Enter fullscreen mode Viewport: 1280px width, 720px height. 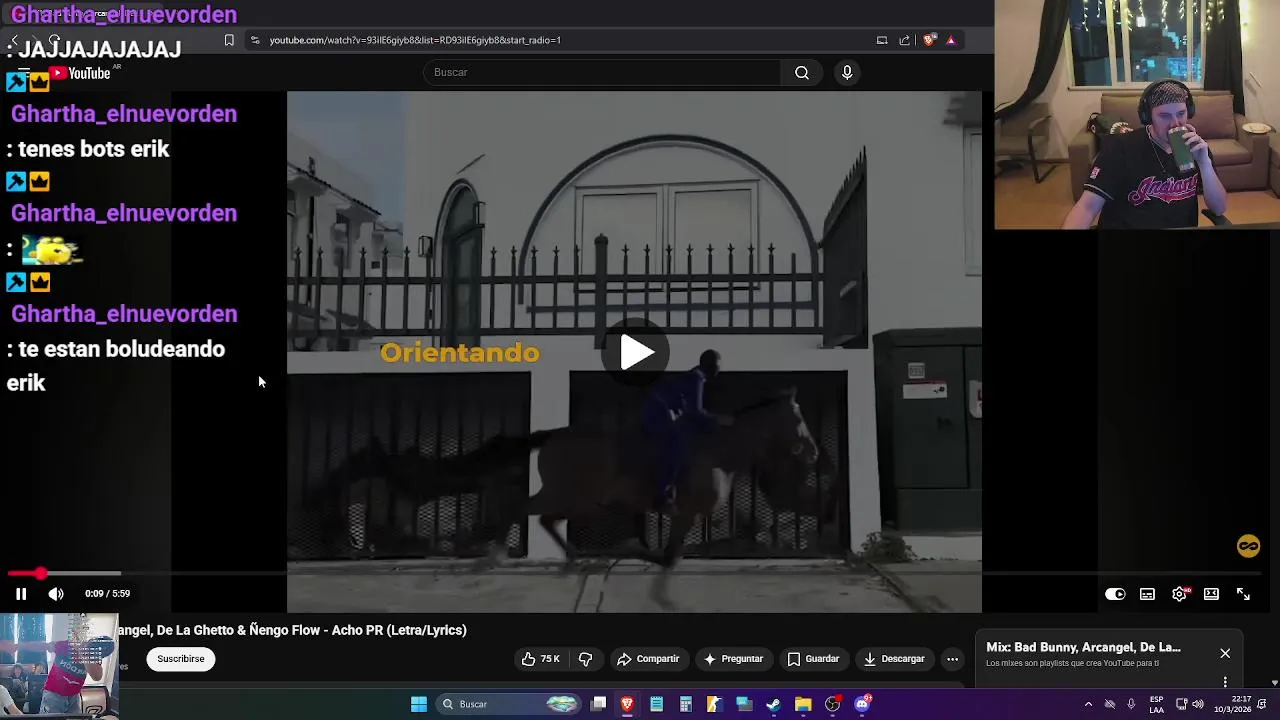pos(1243,594)
